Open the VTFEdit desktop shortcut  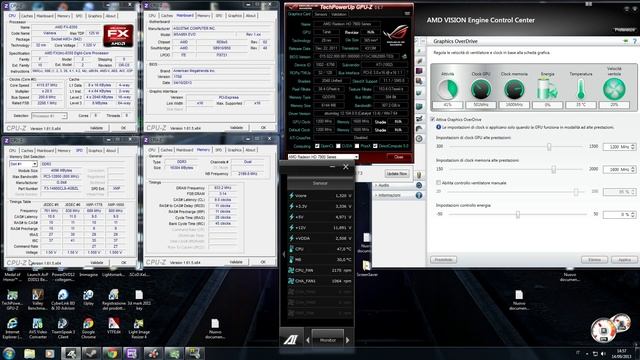point(113,326)
